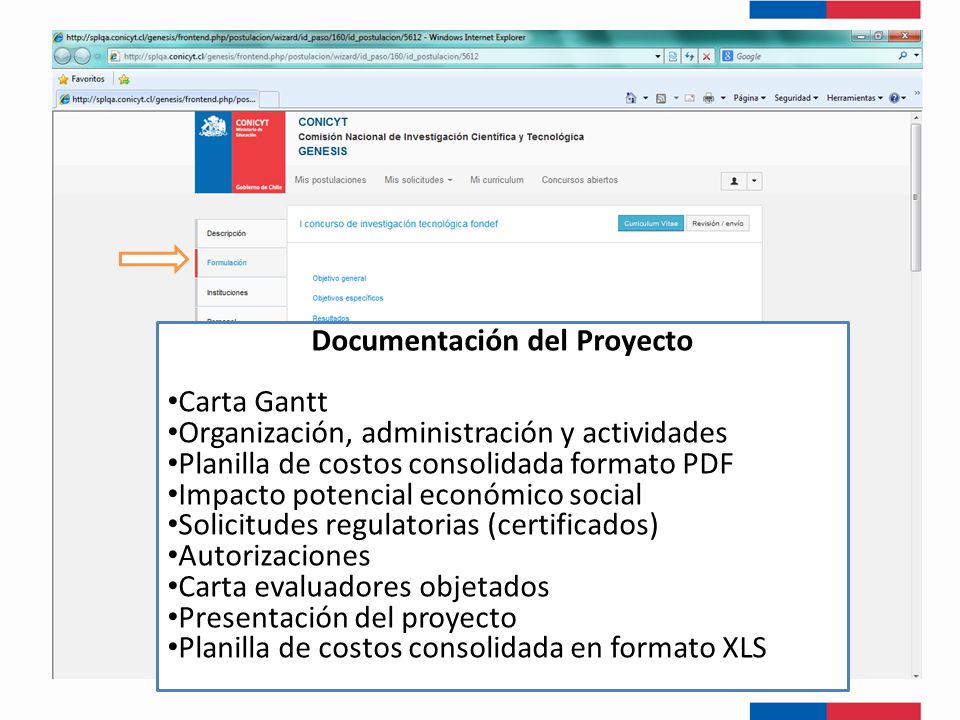Image resolution: width=960 pixels, height=720 pixels.
Task: Go back with the browser Back arrow
Action: click(62, 56)
